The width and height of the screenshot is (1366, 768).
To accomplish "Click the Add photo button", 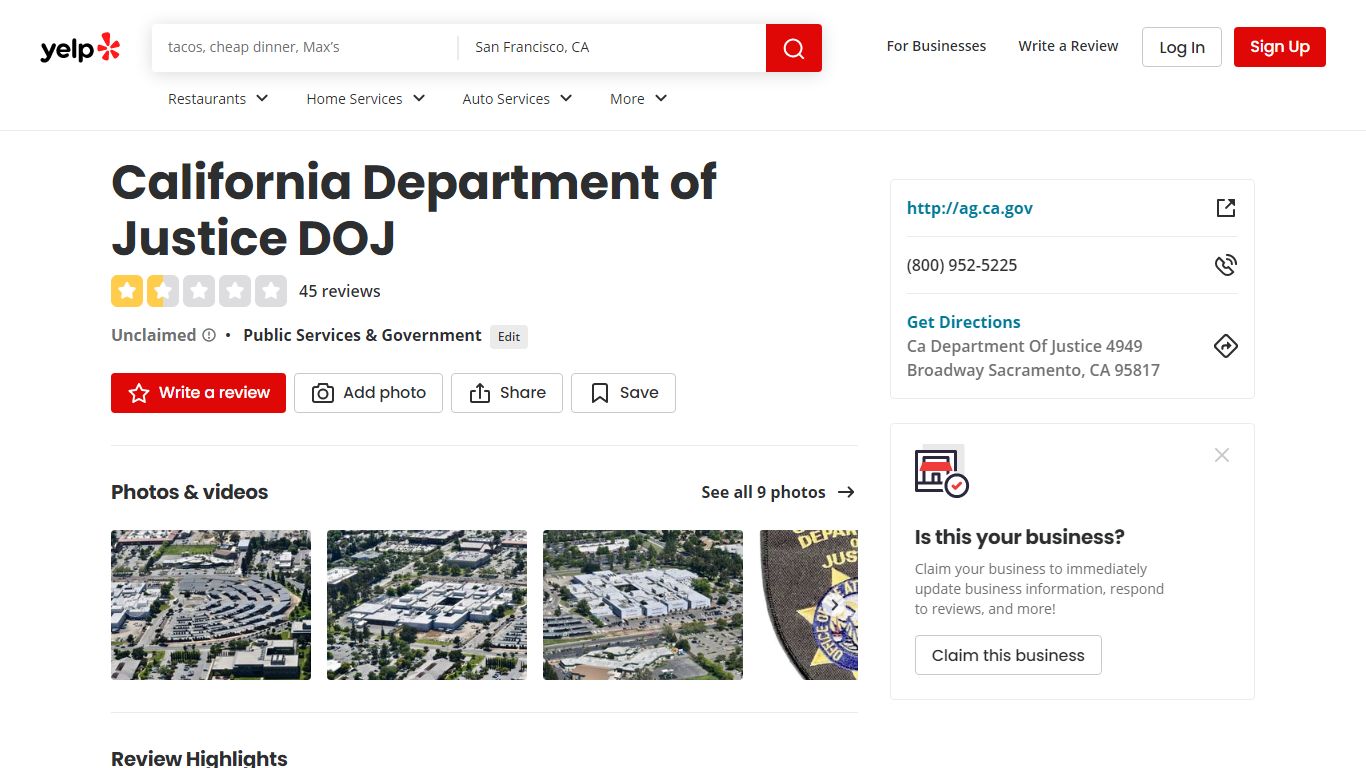I will pyautogui.click(x=368, y=393).
